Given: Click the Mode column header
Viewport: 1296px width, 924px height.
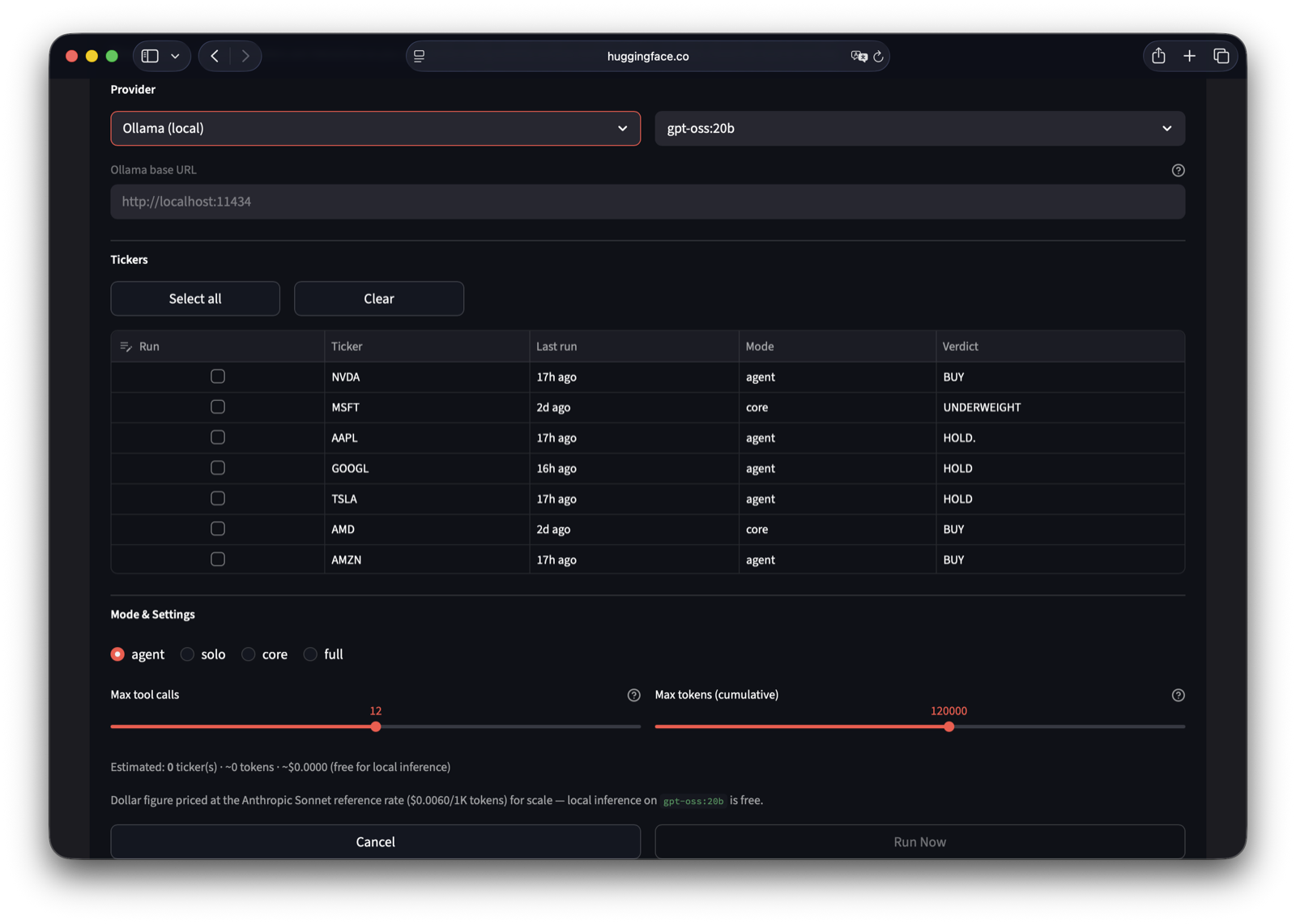Looking at the screenshot, I should (838, 347).
